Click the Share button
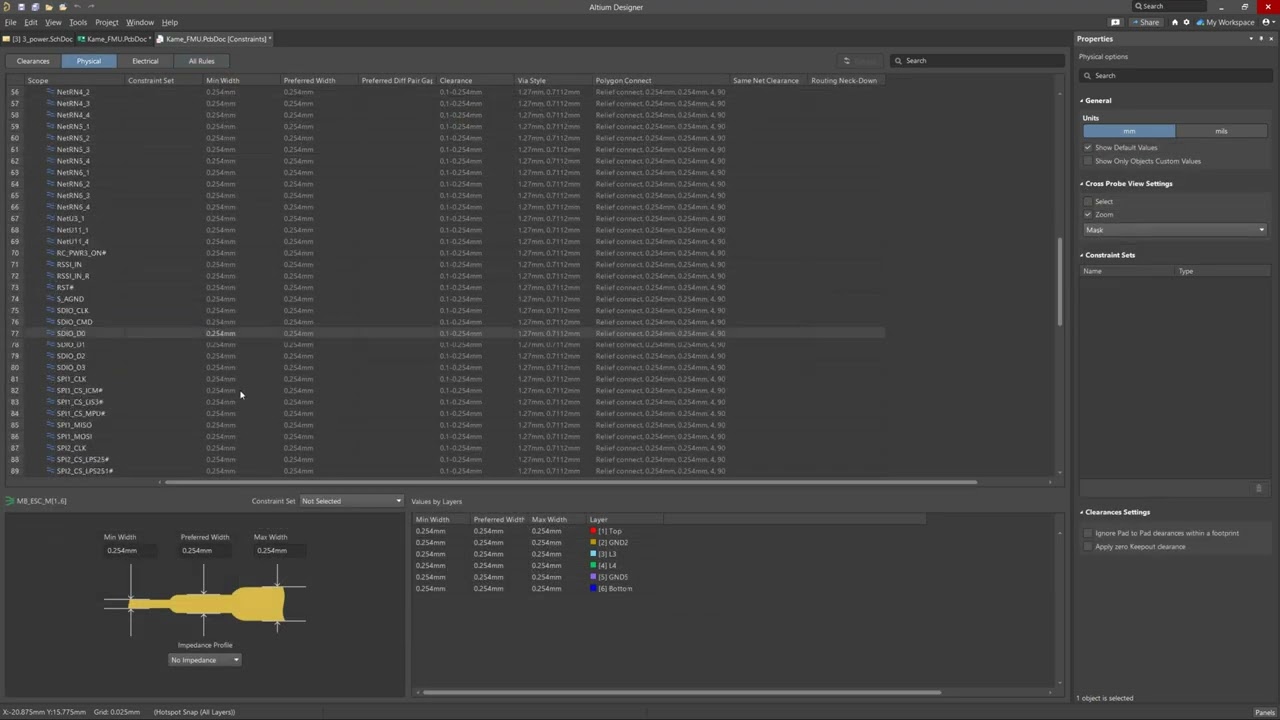This screenshot has width=1280, height=720. (1149, 22)
